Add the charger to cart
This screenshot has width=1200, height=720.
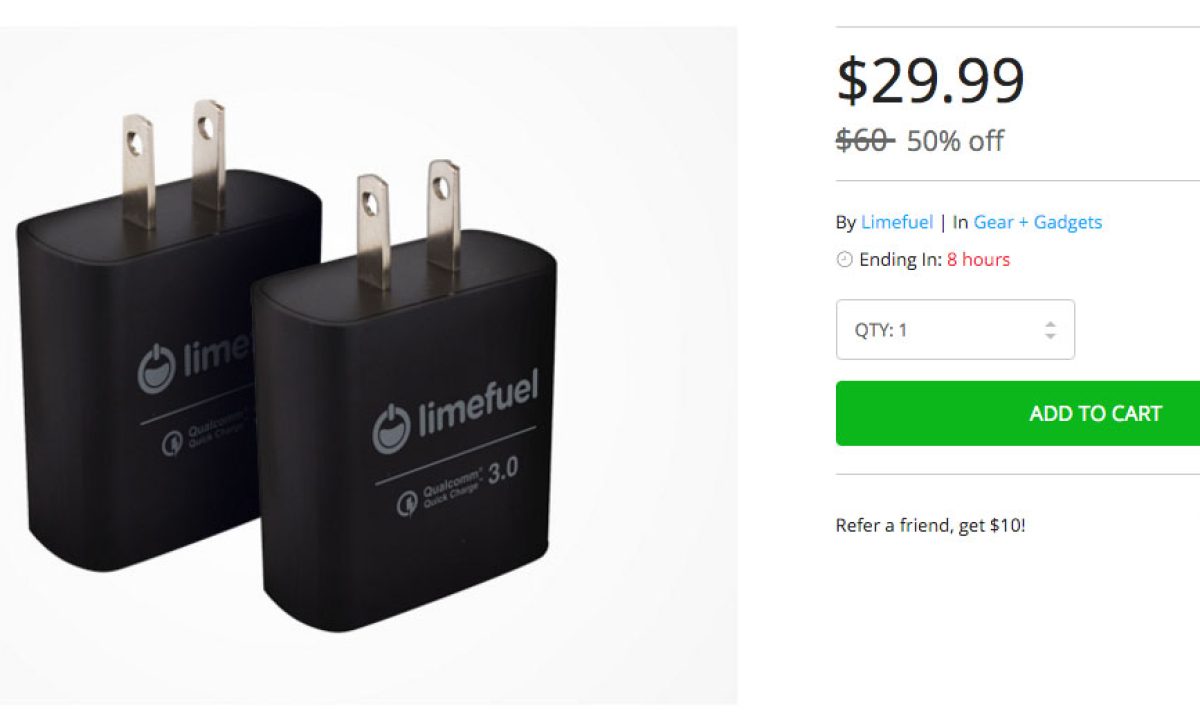coord(1018,413)
